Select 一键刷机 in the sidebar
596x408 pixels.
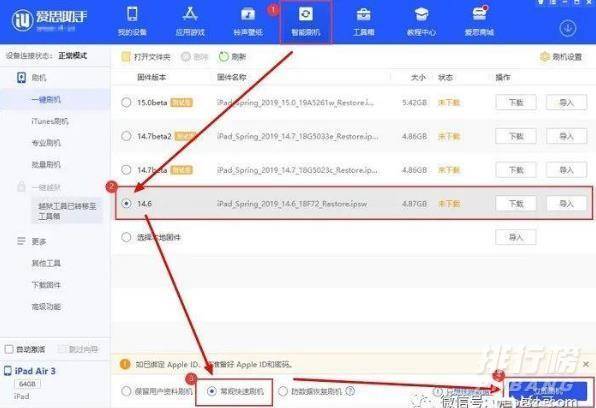(x=46, y=100)
